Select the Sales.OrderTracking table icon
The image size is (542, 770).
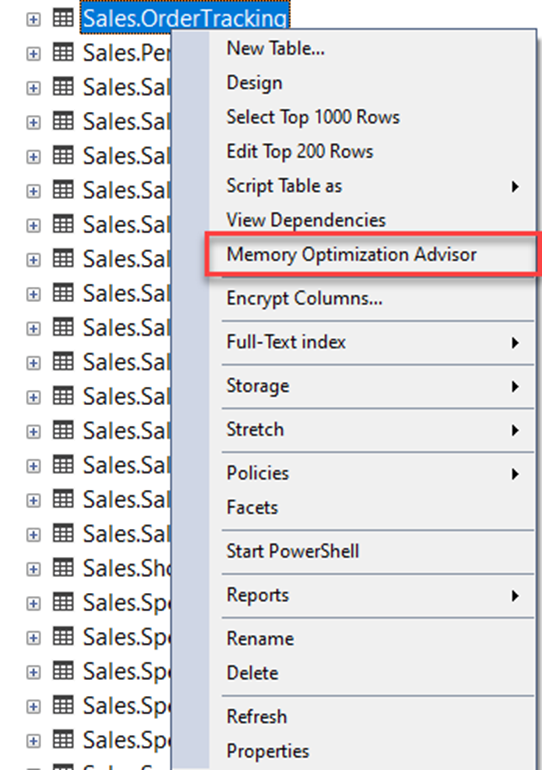pyautogui.click(x=63, y=18)
